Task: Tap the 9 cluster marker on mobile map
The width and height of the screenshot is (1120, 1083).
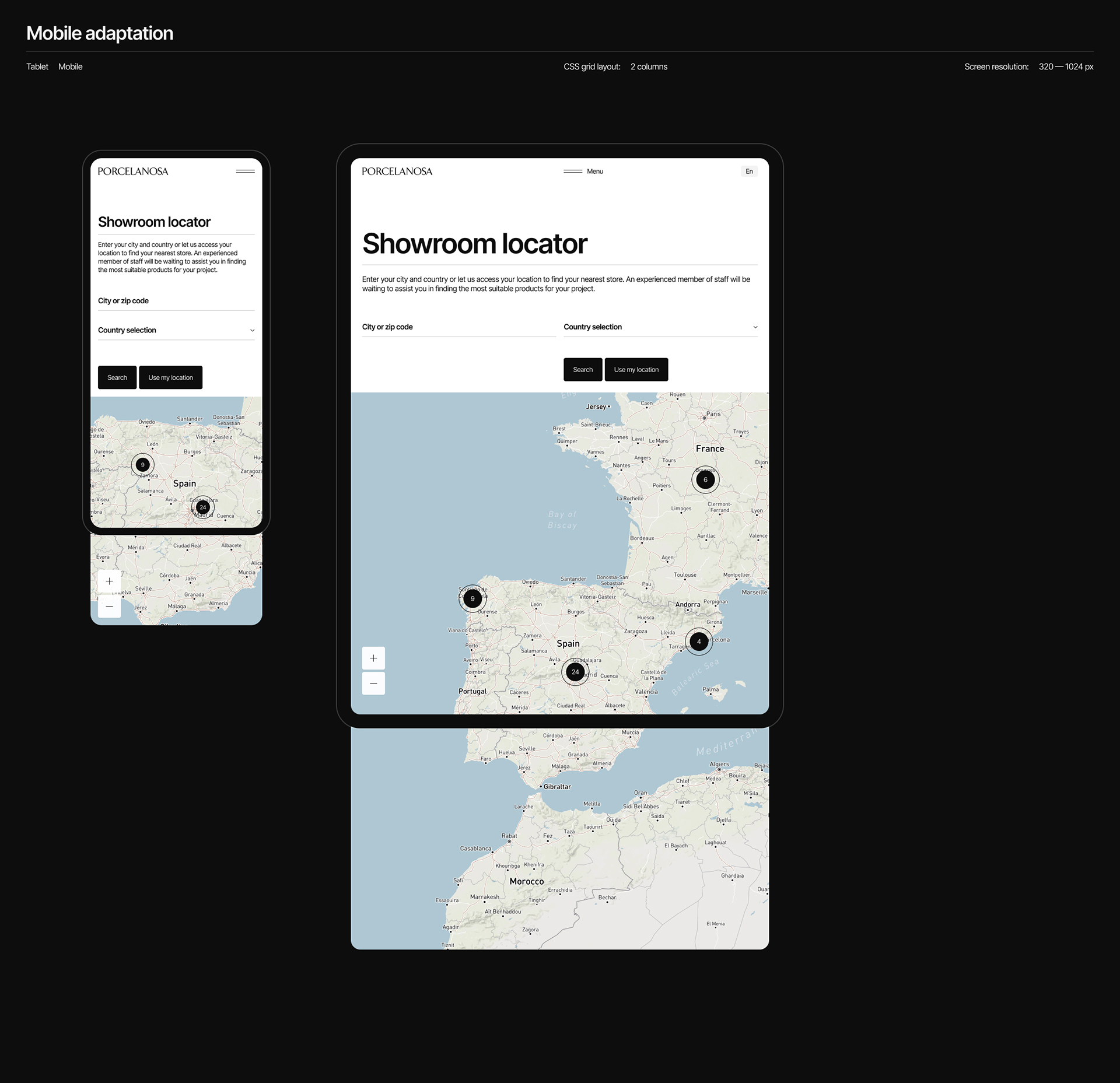Action: tap(142, 465)
